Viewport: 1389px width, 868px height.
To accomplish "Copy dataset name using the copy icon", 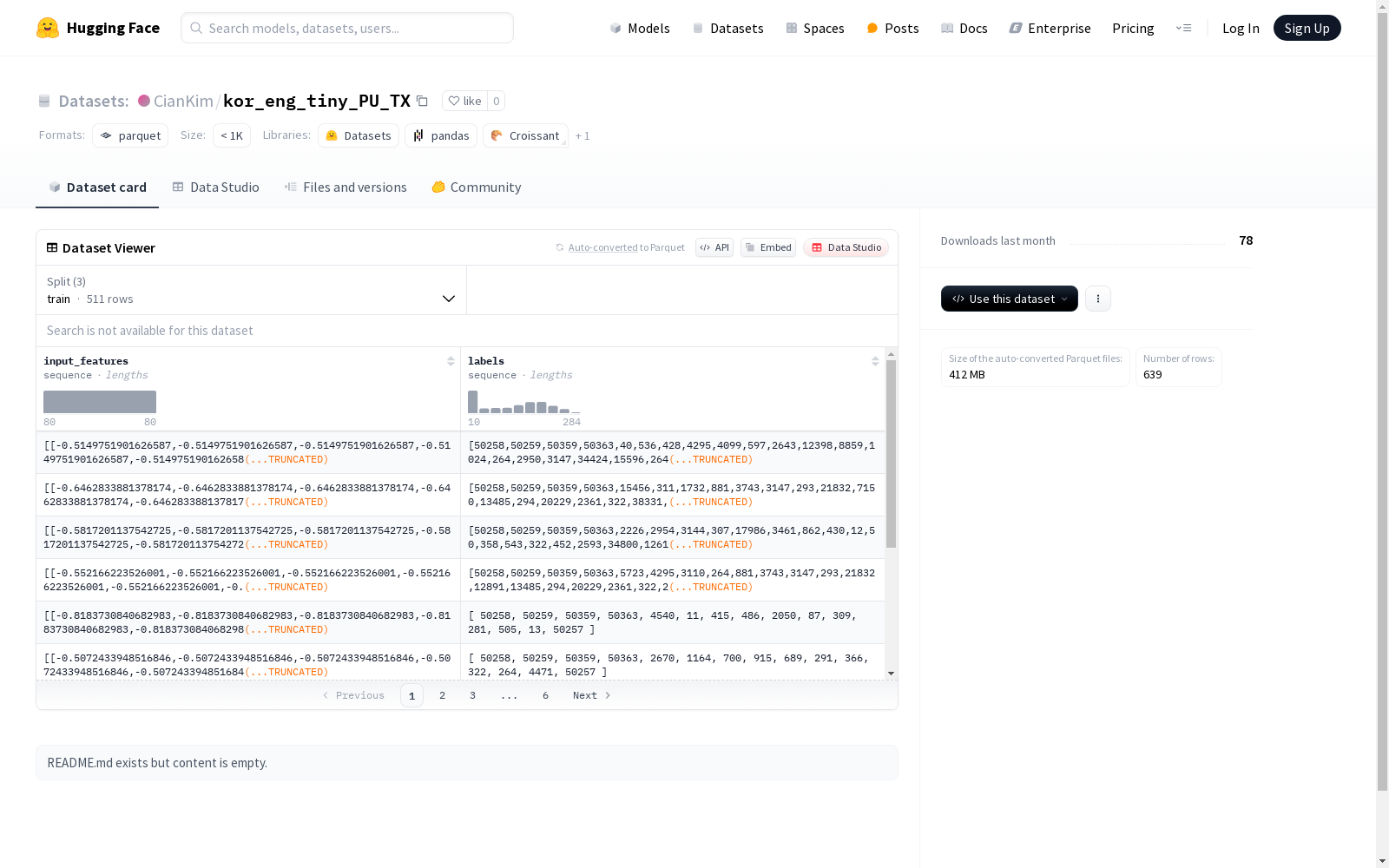I will pyautogui.click(x=422, y=101).
